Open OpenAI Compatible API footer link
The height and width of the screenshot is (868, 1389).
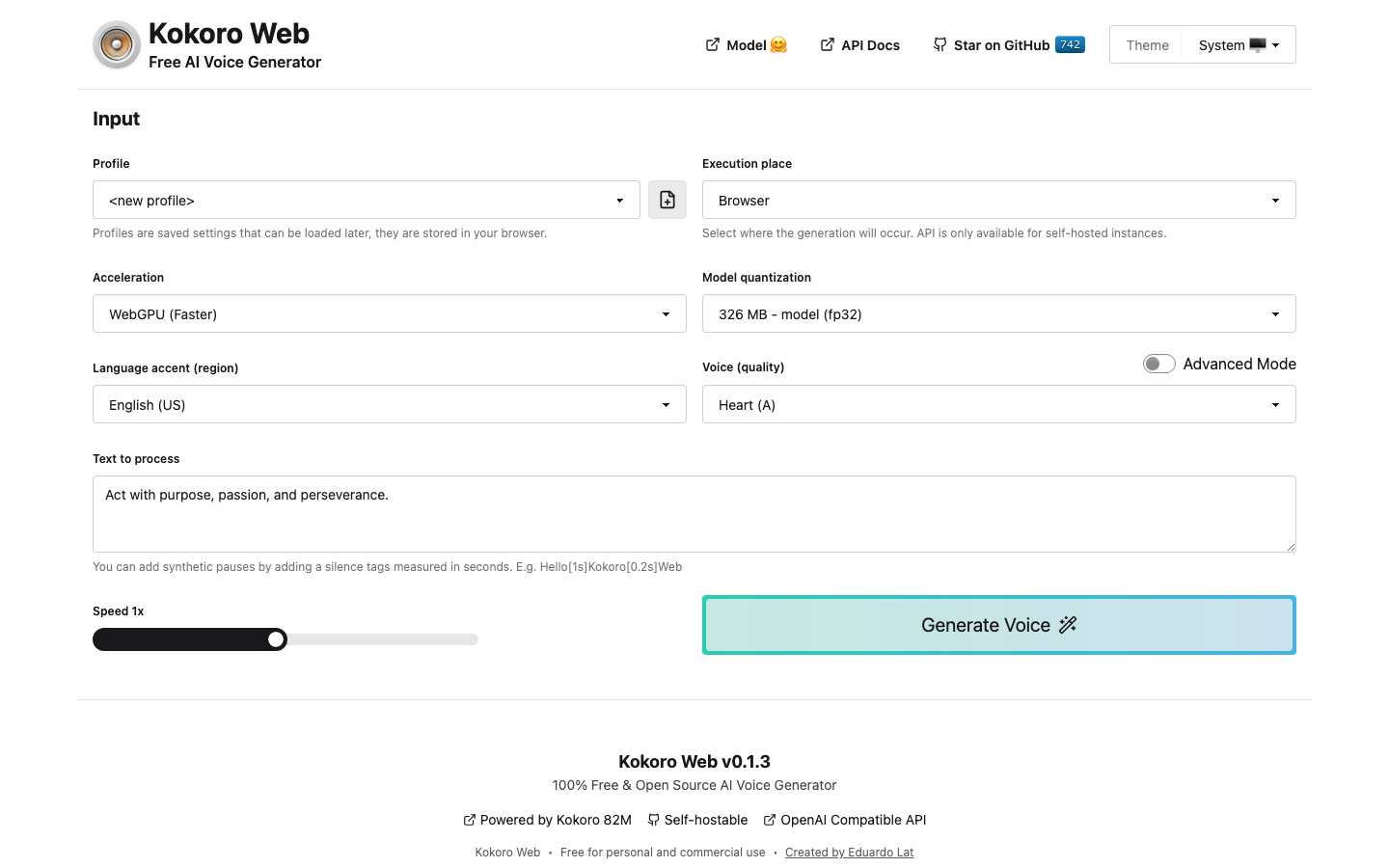pyautogui.click(x=844, y=820)
